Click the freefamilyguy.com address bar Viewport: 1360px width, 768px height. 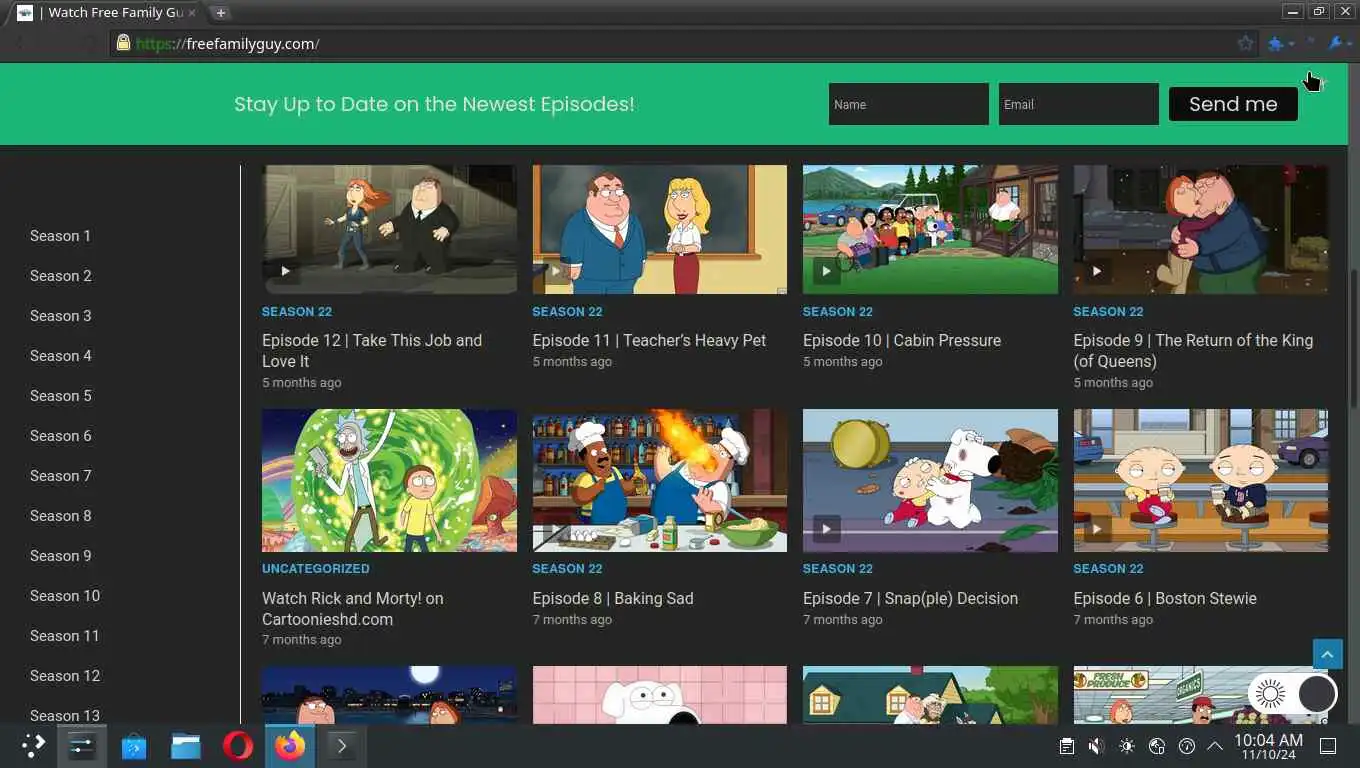tap(680, 43)
